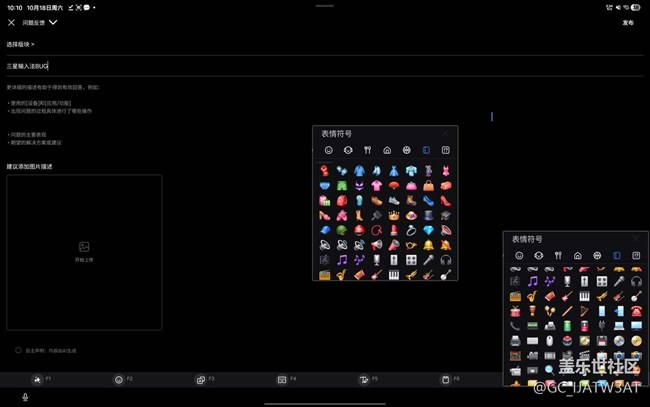
Task: Insert the blue diamond gem emoji
Action: tap(428, 229)
